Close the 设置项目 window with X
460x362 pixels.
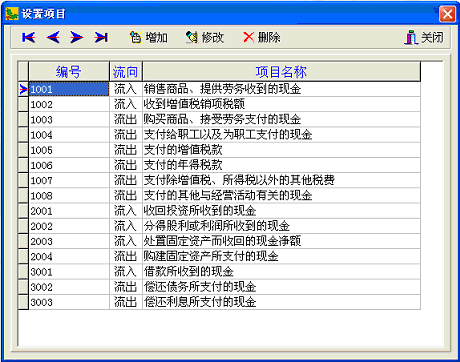(447, 14)
